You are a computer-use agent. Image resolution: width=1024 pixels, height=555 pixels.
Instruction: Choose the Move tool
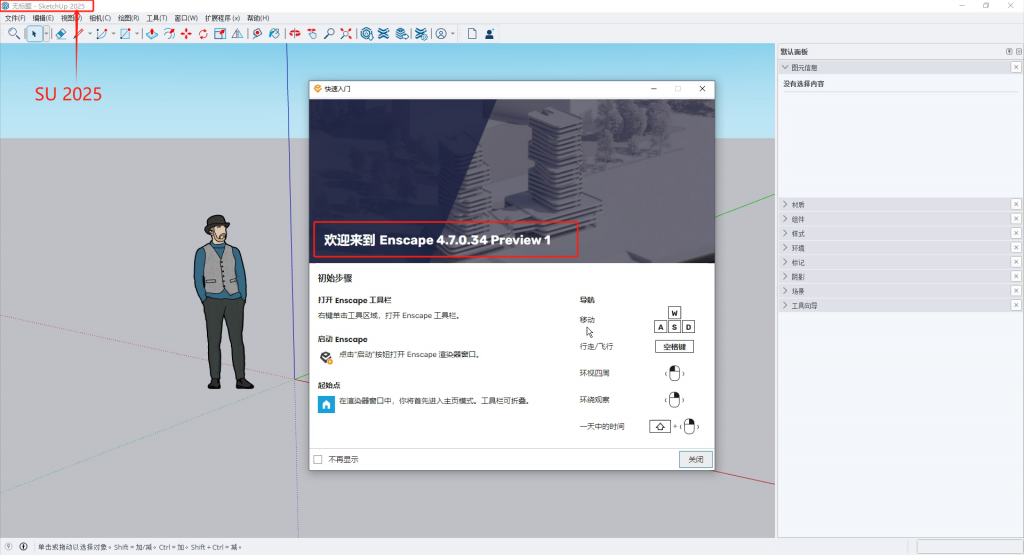(x=186, y=33)
